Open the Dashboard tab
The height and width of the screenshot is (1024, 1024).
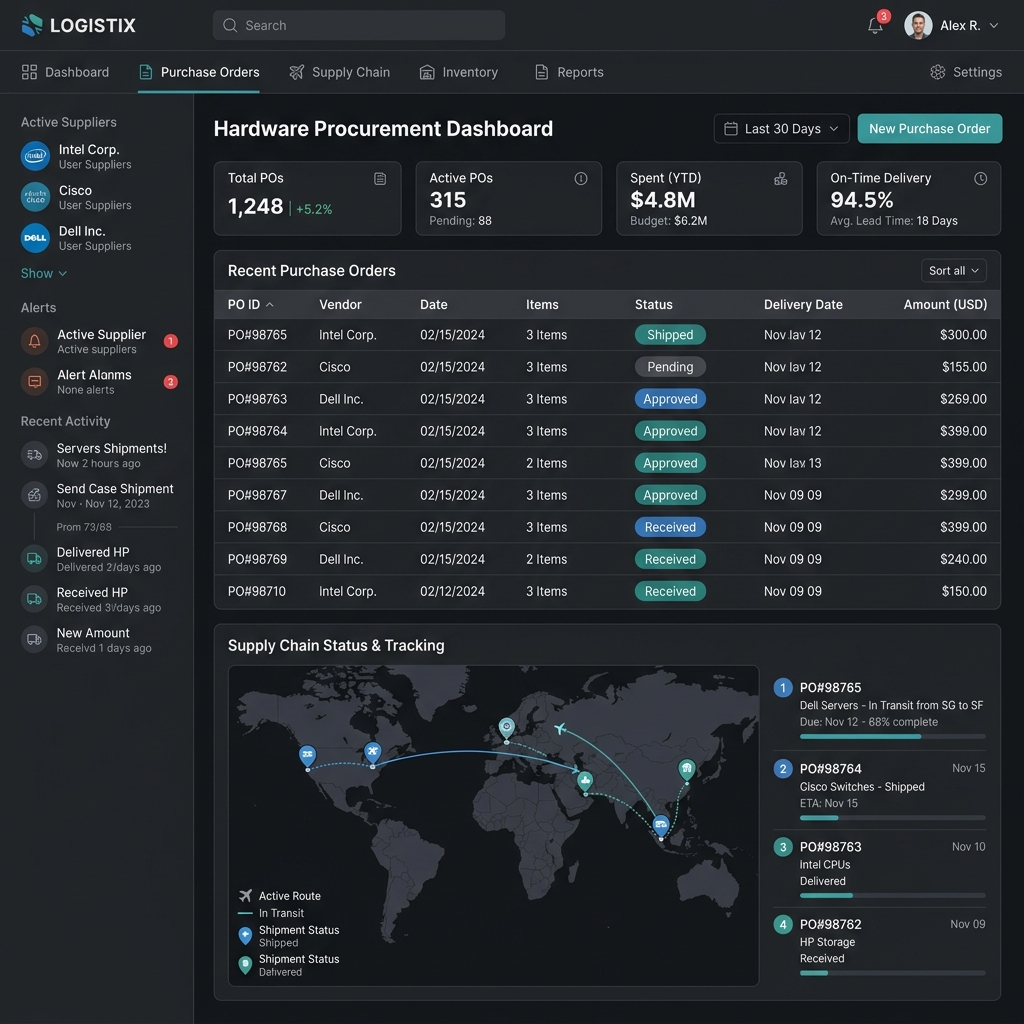pyautogui.click(x=65, y=72)
